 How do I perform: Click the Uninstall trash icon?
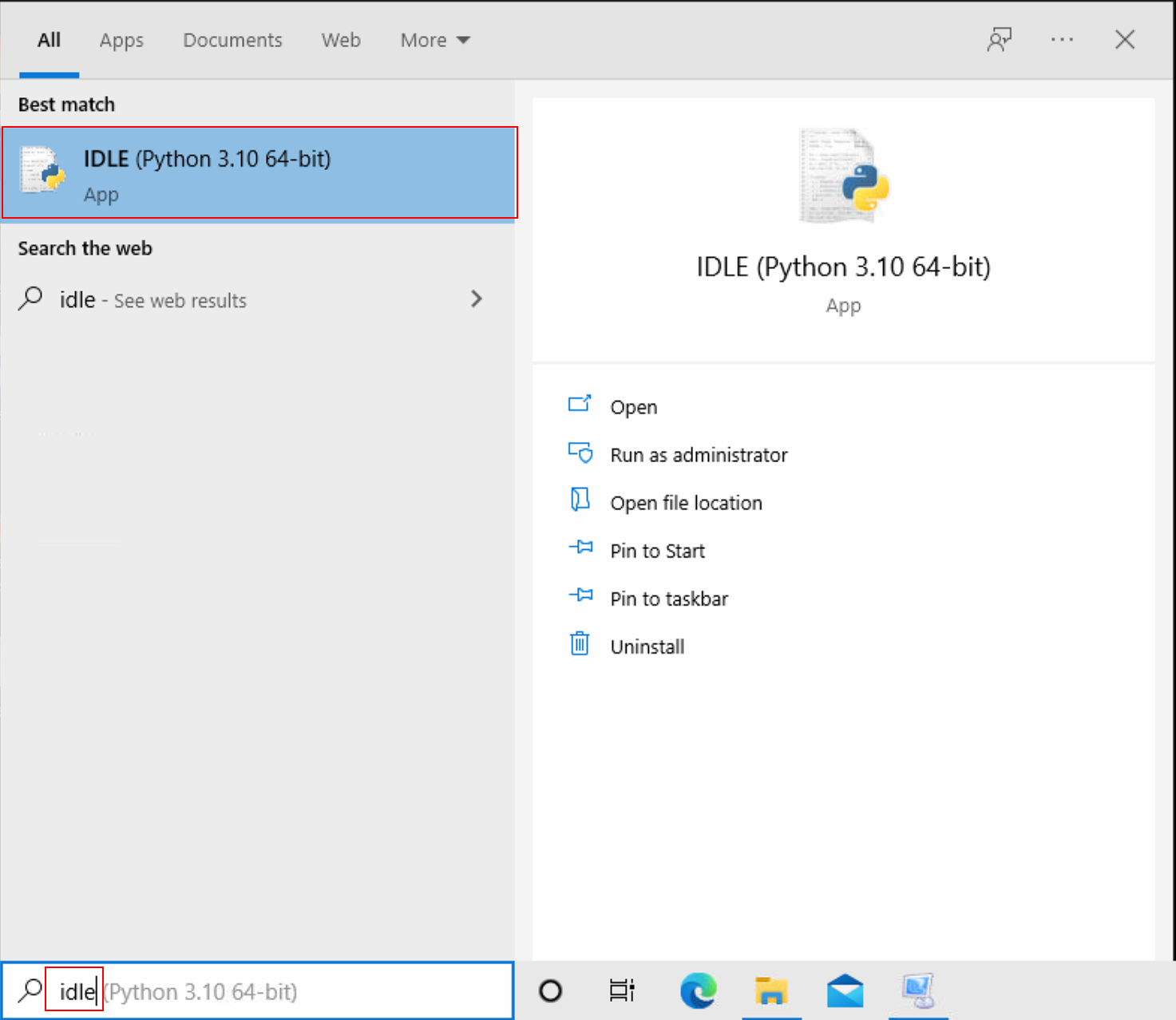point(580,642)
